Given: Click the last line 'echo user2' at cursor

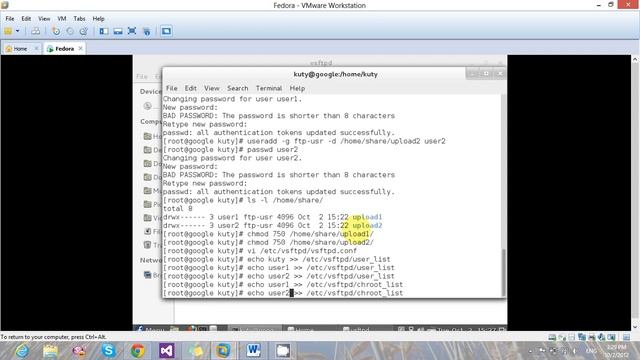Looking at the screenshot, I should click(283, 293).
